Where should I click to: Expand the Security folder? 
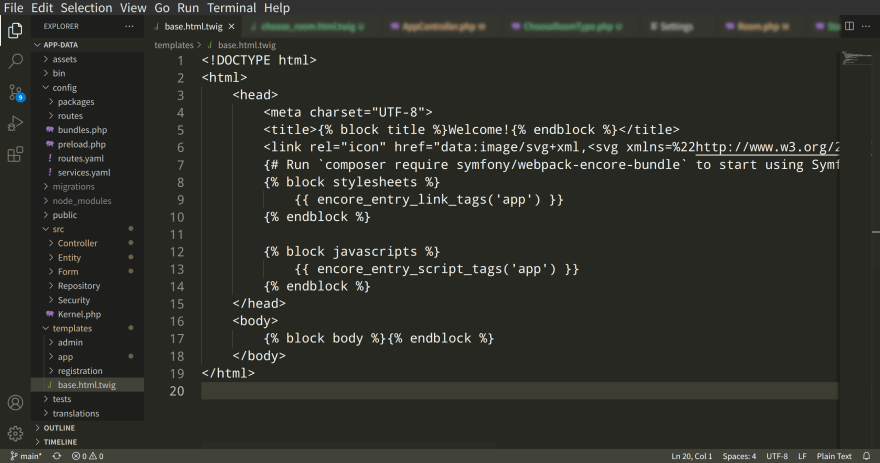coord(74,300)
